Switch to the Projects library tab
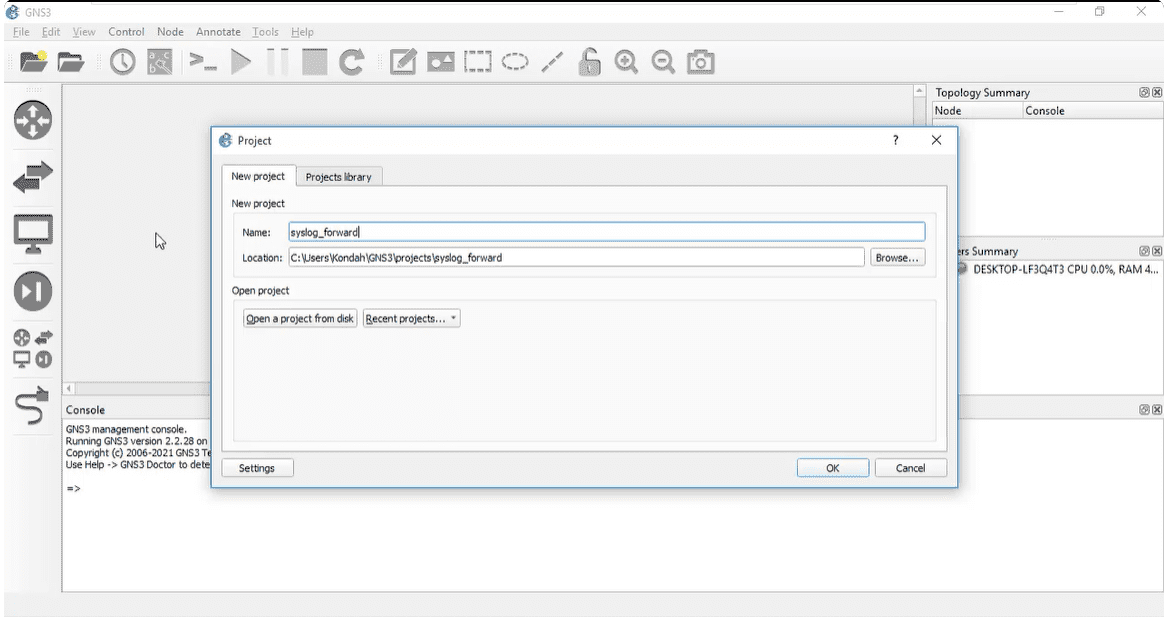1165x617 pixels. coord(338,177)
